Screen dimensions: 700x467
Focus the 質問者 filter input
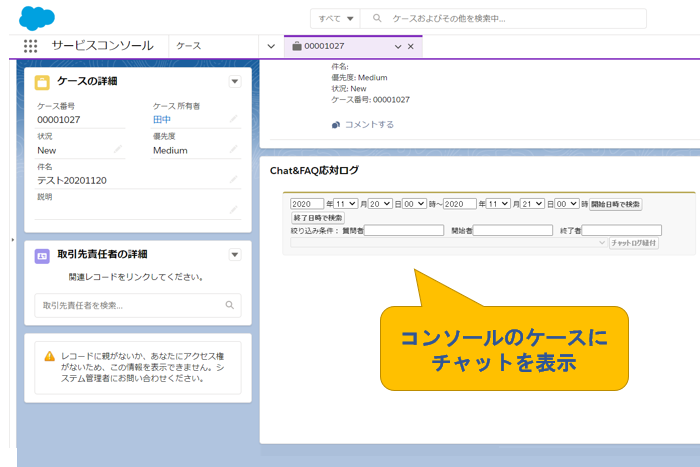click(x=404, y=230)
